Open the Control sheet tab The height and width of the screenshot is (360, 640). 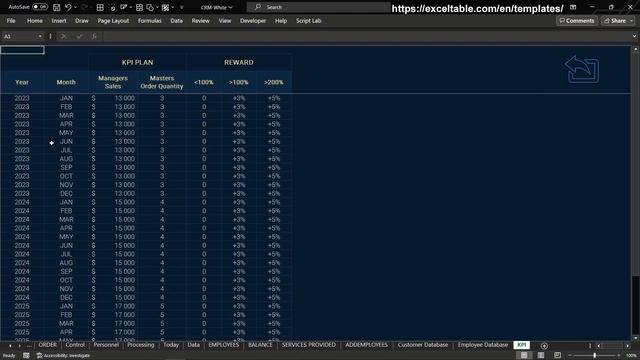click(75, 345)
